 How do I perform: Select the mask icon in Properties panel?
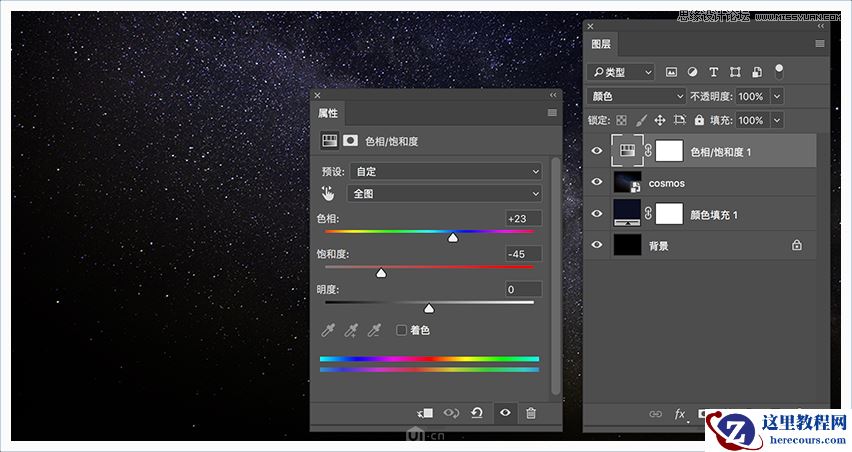click(x=350, y=141)
